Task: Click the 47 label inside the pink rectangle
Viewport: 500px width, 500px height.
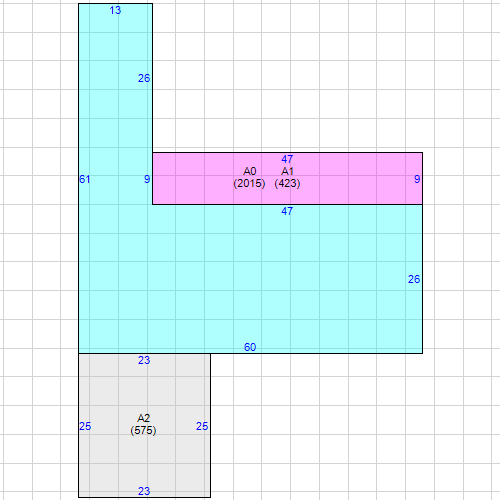Action: click(287, 159)
